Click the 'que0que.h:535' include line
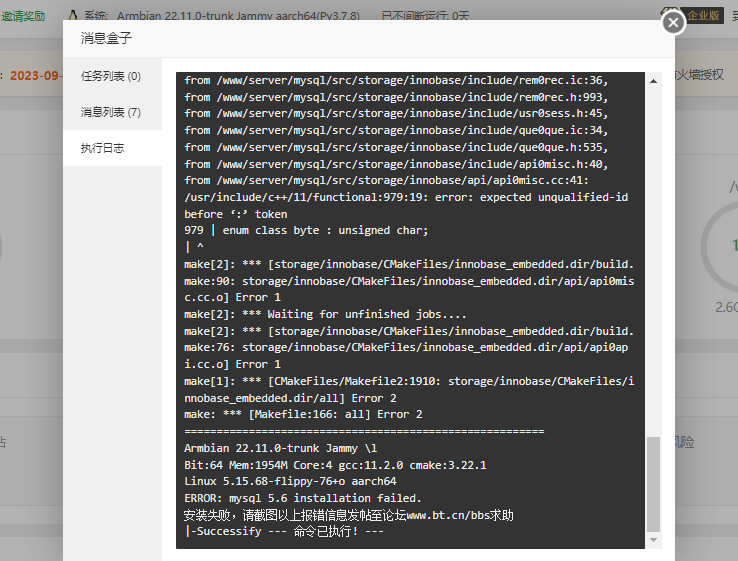Image resolution: width=738 pixels, height=561 pixels. tap(396, 147)
